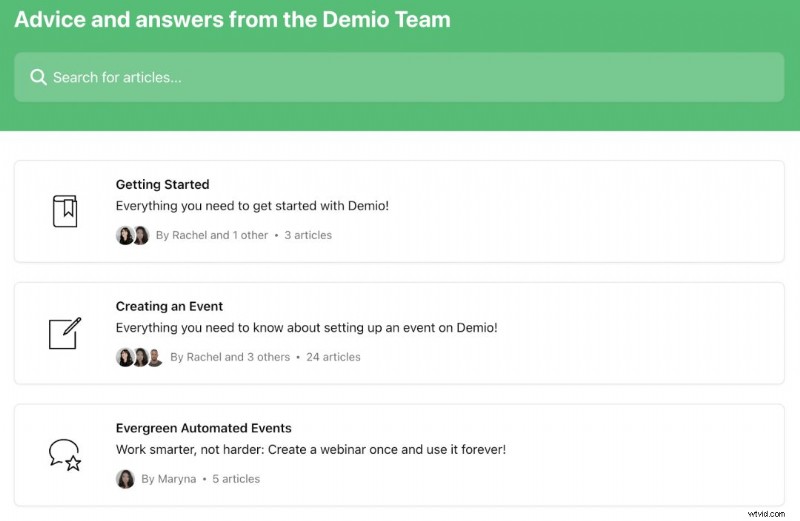
Task: Click the bookmark book icon for Getting Started
Action: pos(65,211)
